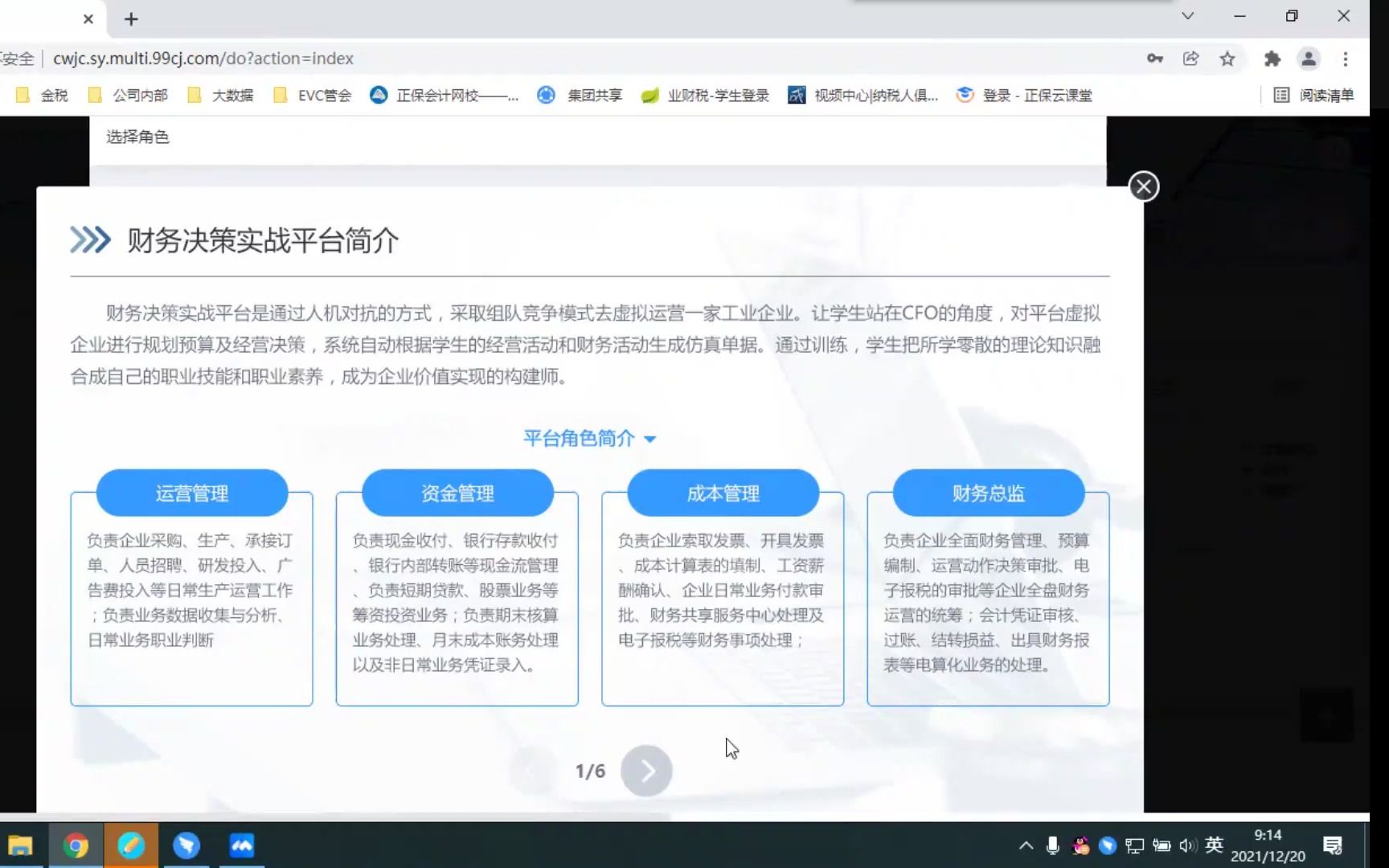
Task: Open the Chrome three-dot menu
Action: pos(1346,59)
